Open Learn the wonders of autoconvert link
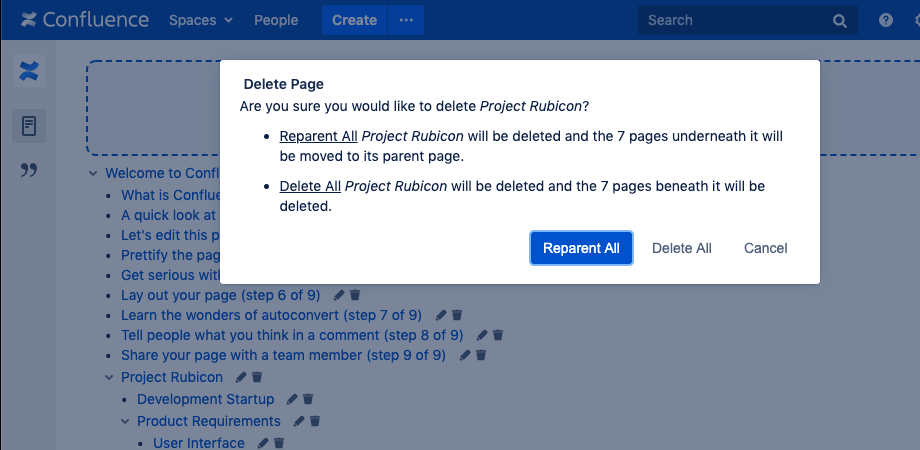 click(271, 316)
